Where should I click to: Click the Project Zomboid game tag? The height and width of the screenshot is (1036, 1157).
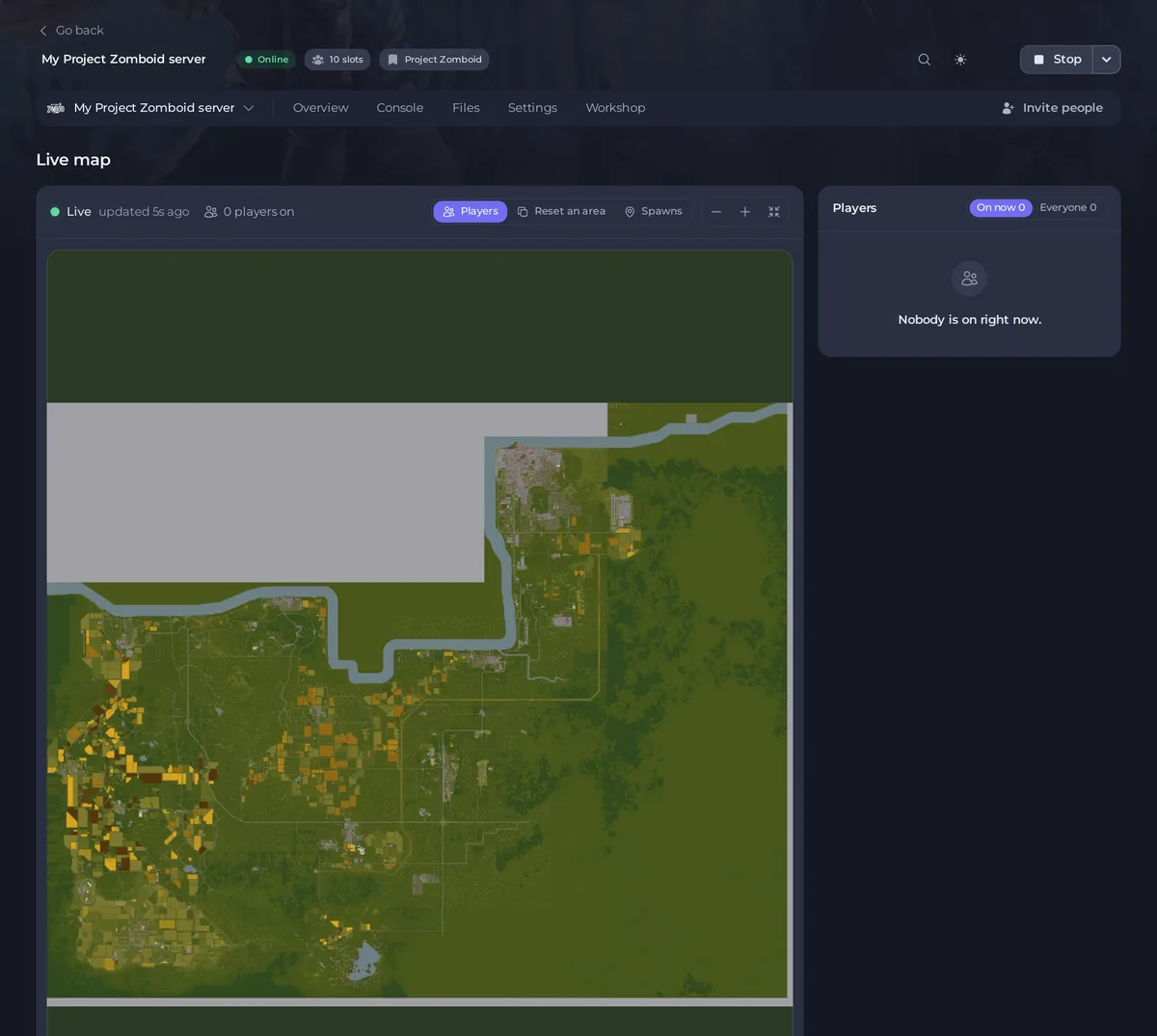(434, 60)
